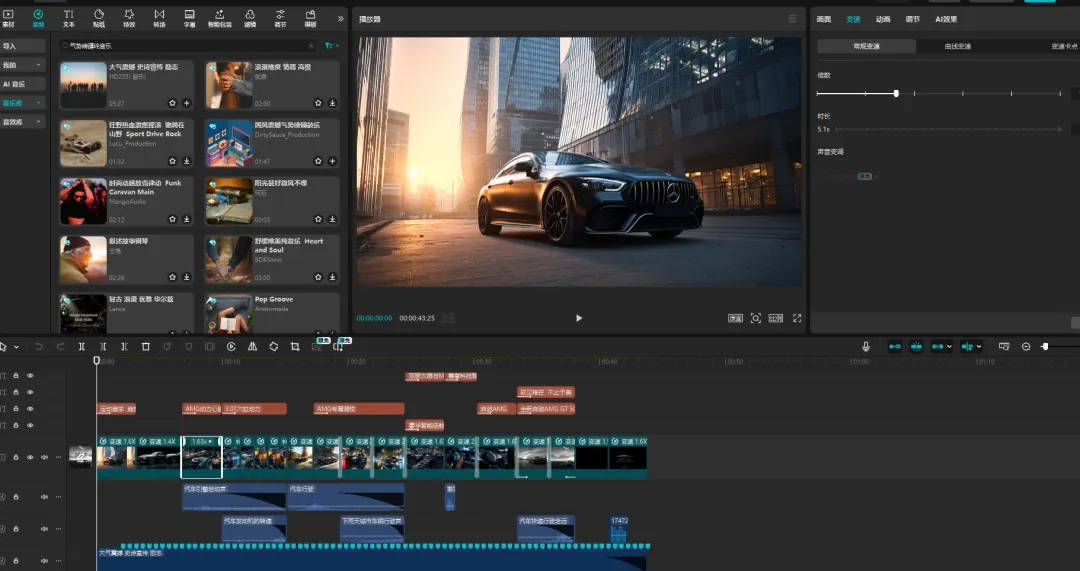The height and width of the screenshot is (571, 1080).
Task: Open the linkage option dropdown arrow
Action: click(x=949, y=347)
